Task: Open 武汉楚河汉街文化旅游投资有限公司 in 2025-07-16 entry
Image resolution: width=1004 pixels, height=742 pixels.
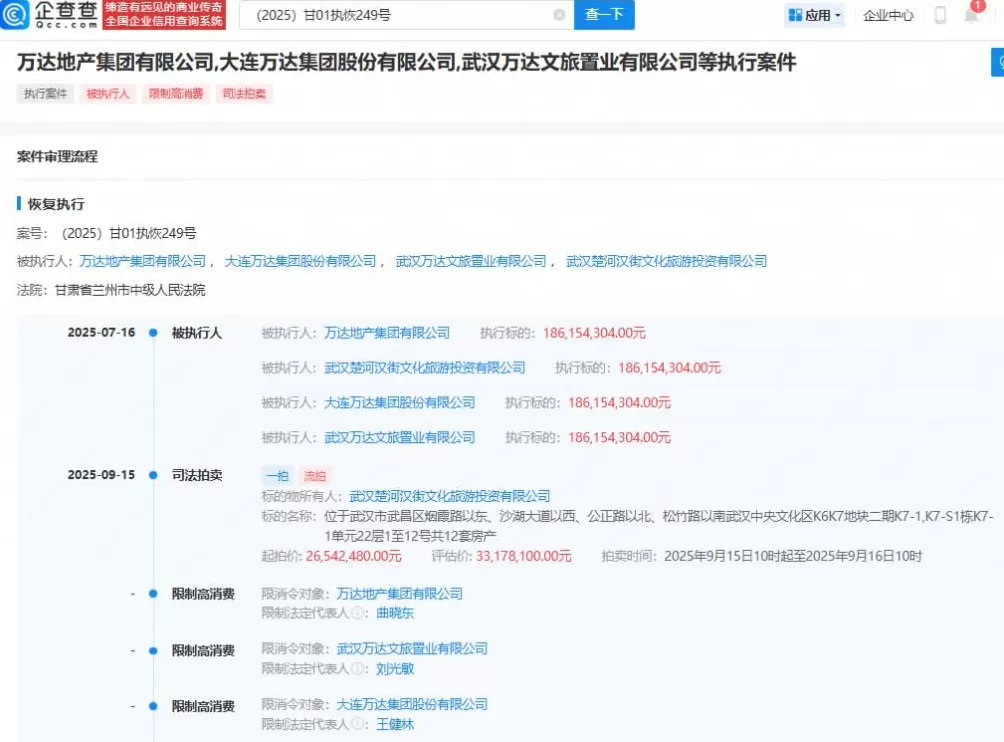Action: coord(425,368)
